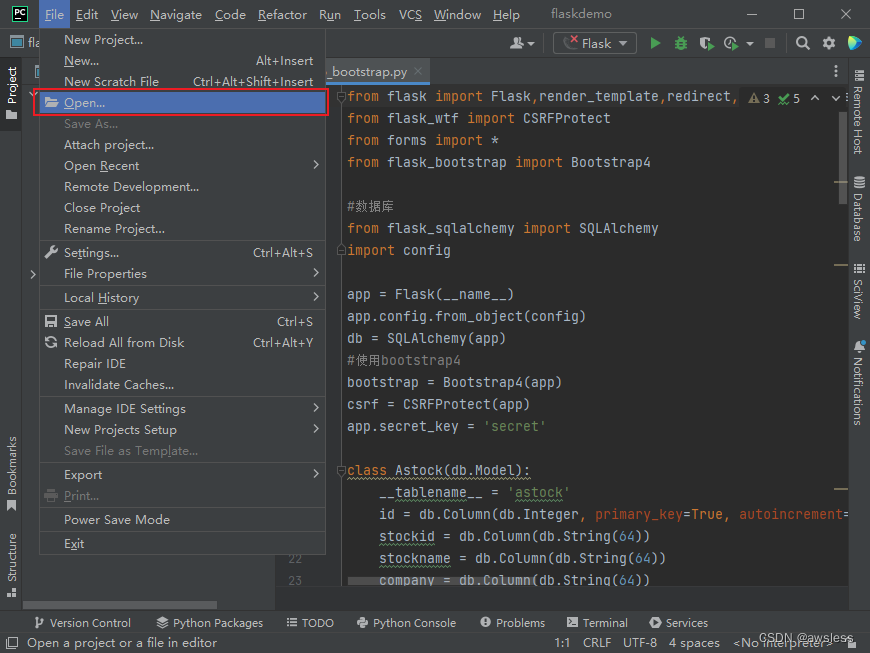
Task: Open IDE settings via the gear icon
Action: point(828,42)
